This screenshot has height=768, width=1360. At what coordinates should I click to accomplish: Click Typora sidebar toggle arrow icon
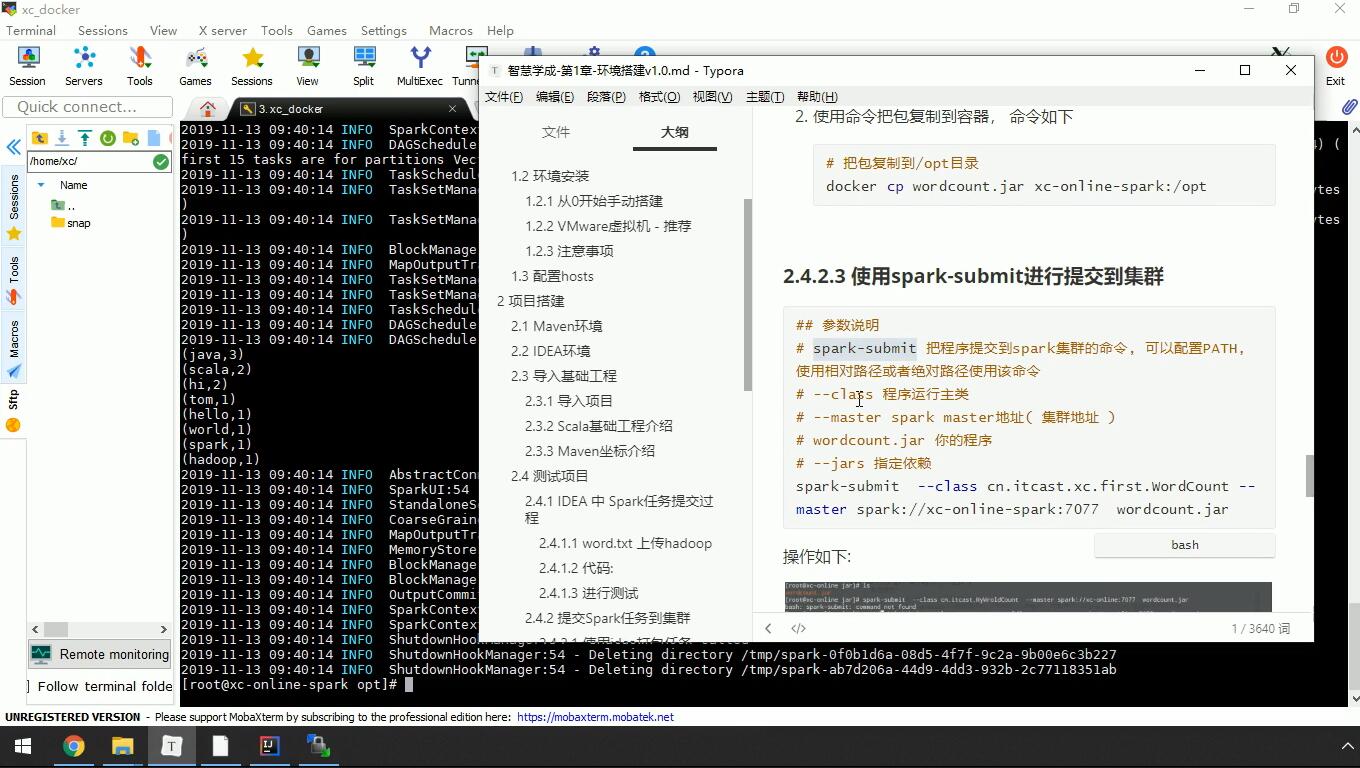click(768, 628)
